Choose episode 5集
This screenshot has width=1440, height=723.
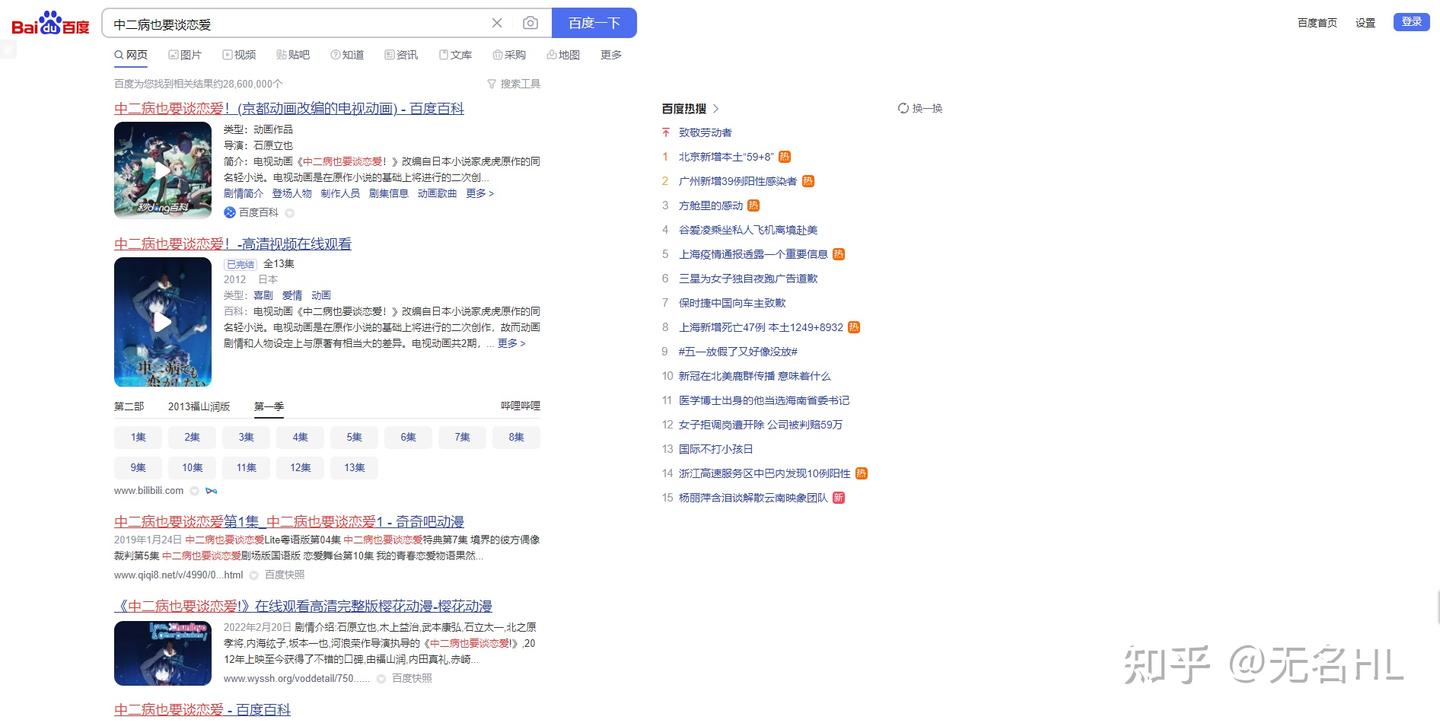point(354,437)
